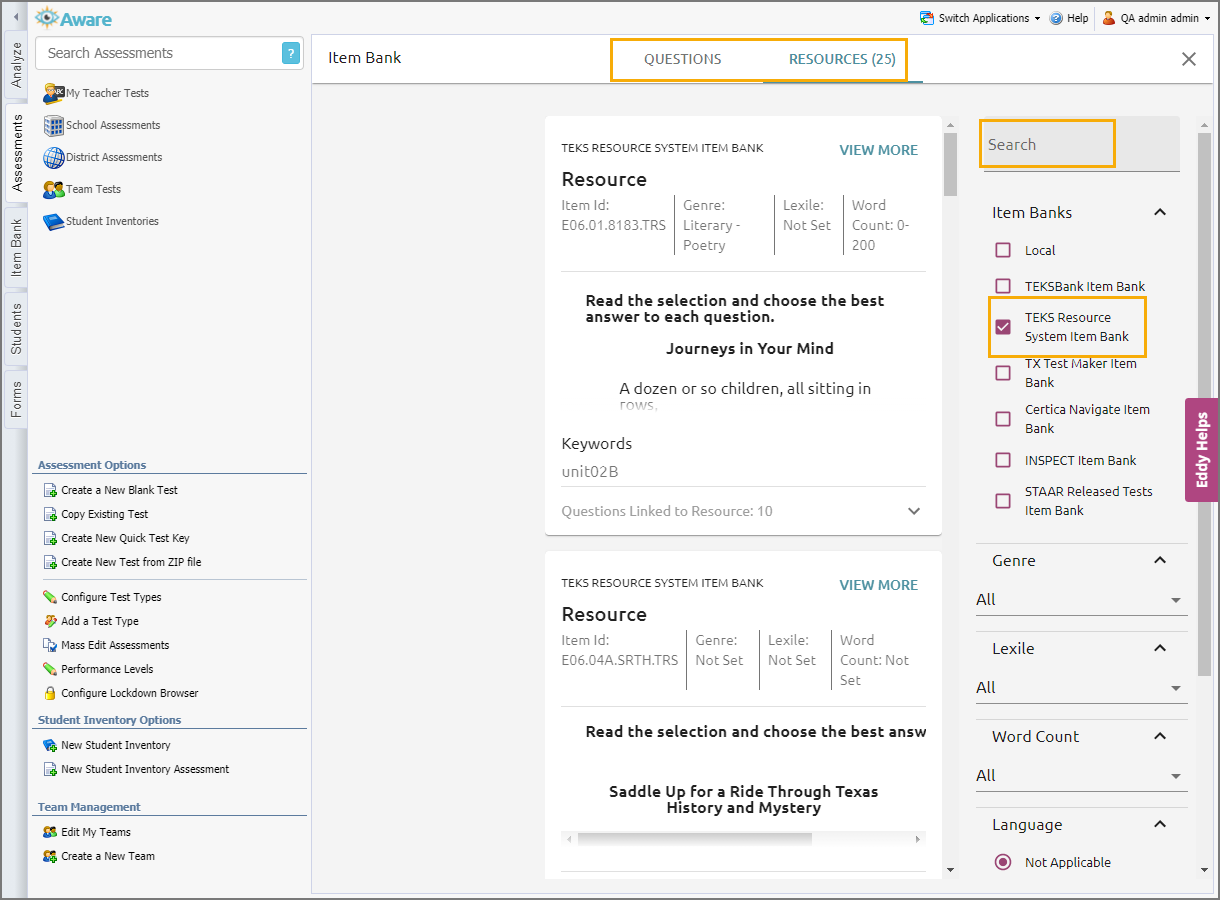The height and width of the screenshot is (900, 1220).
Task: Click the Aware eye logo icon
Action: coord(46,18)
